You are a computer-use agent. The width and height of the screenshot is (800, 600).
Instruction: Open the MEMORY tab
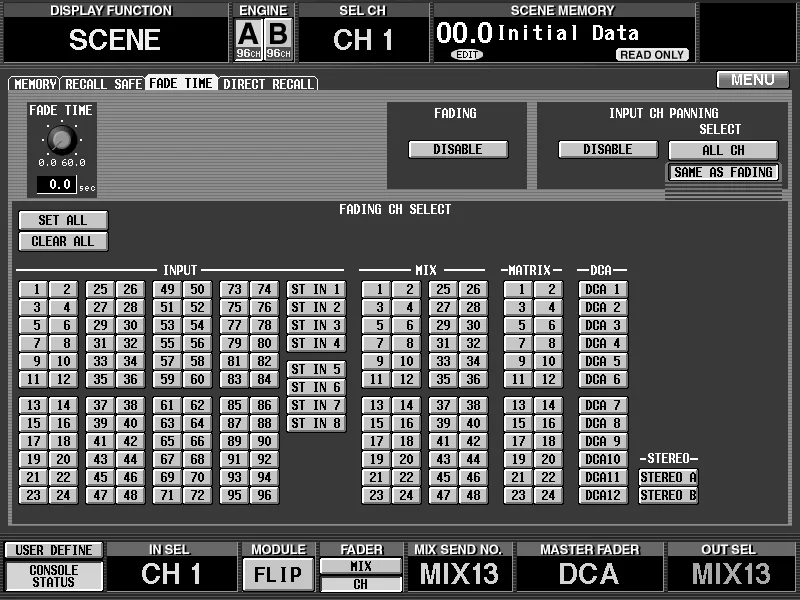click(34, 84)
